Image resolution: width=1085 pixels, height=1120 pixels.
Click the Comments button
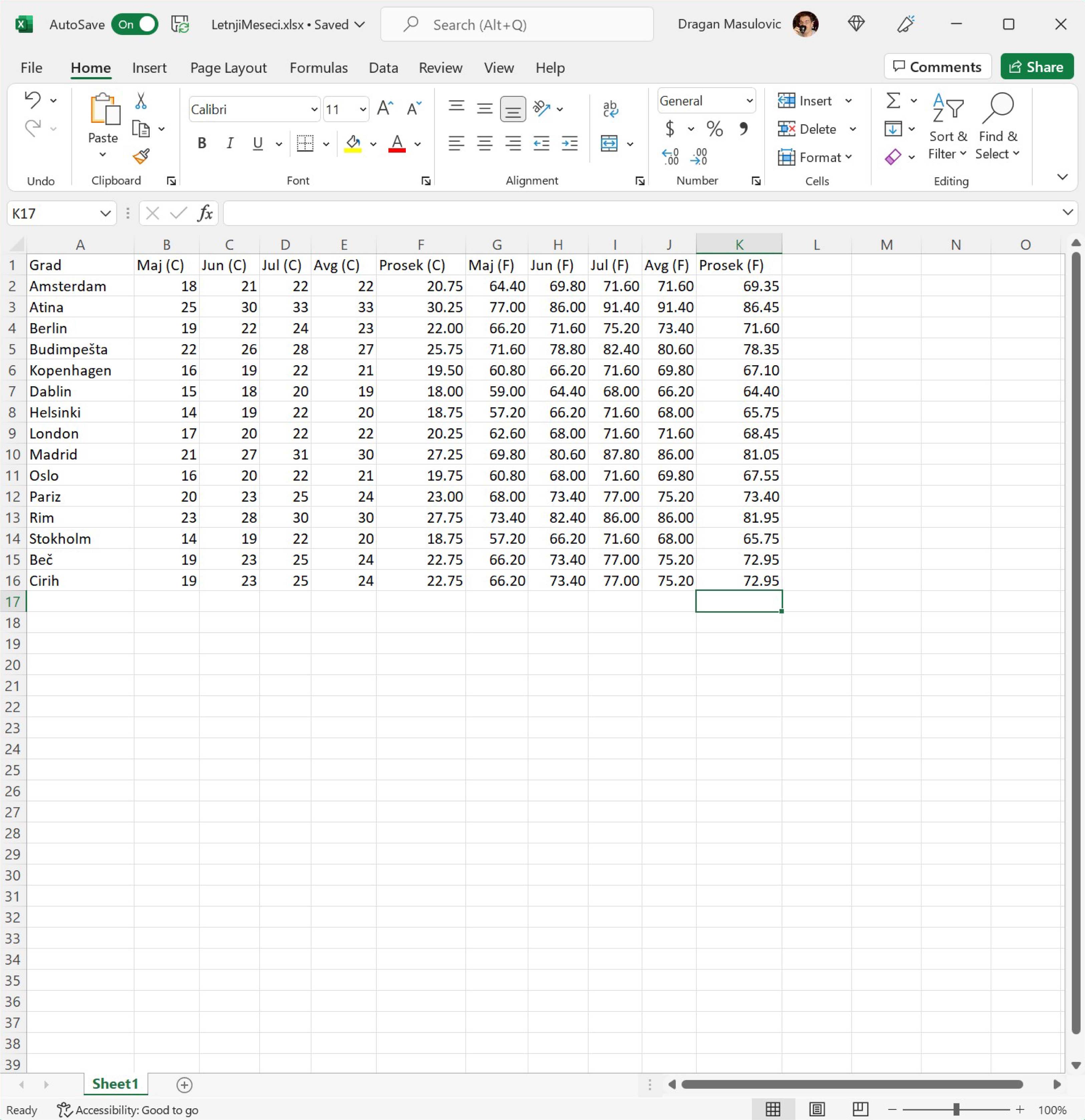coord(936,67)
